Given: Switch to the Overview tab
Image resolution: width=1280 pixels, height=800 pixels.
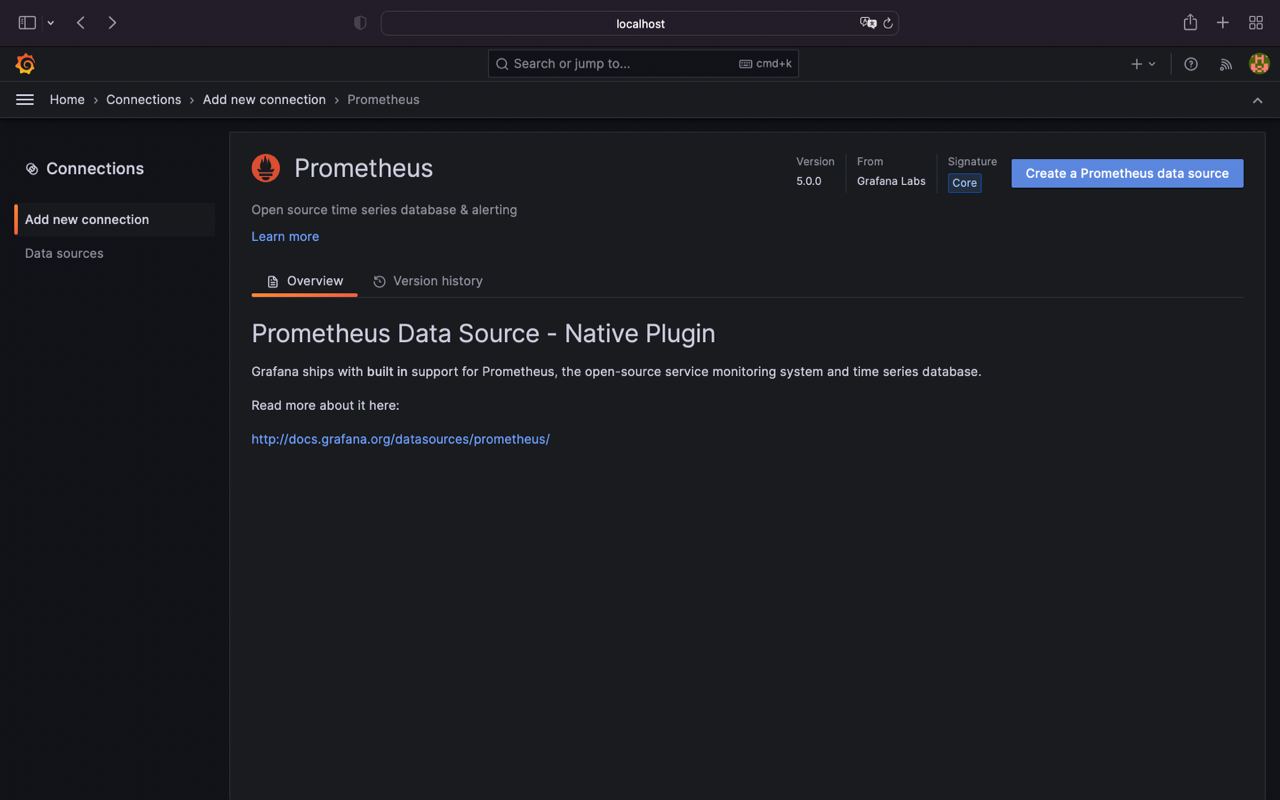Looking at the screenshot, I should click(304, 281).
